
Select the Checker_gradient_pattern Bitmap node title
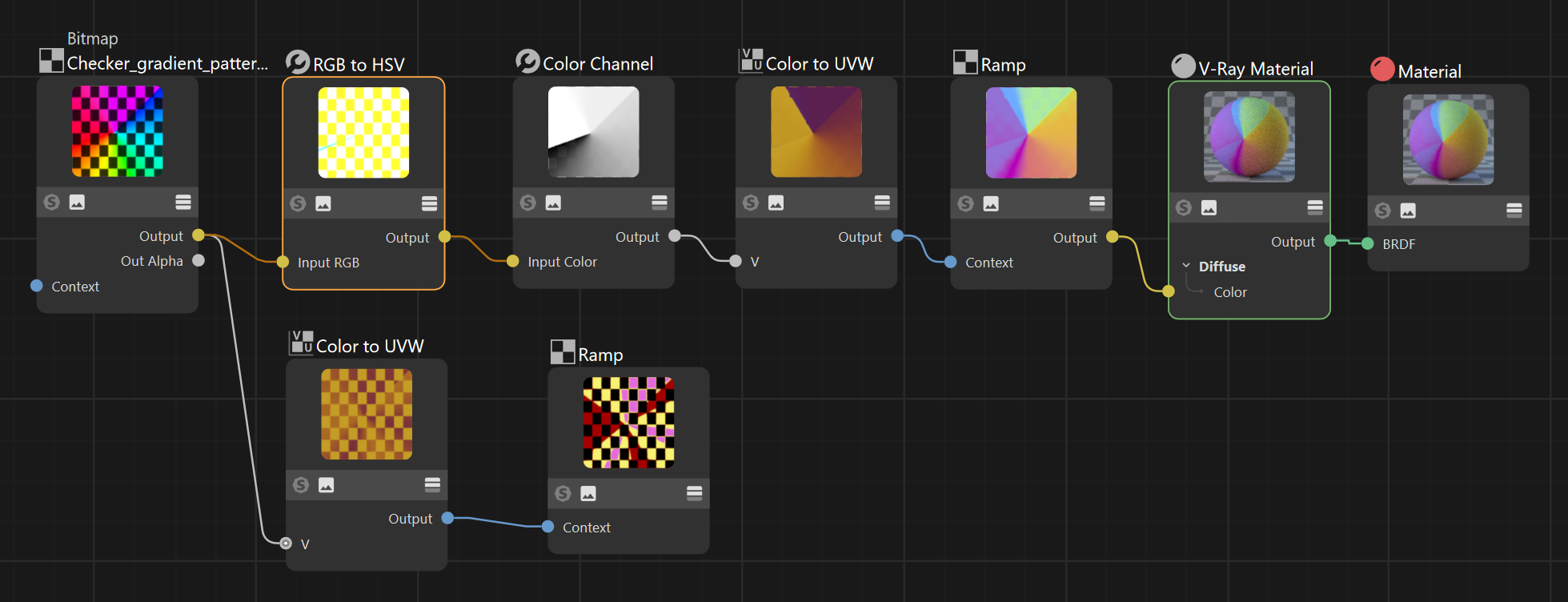coord(167,63)
